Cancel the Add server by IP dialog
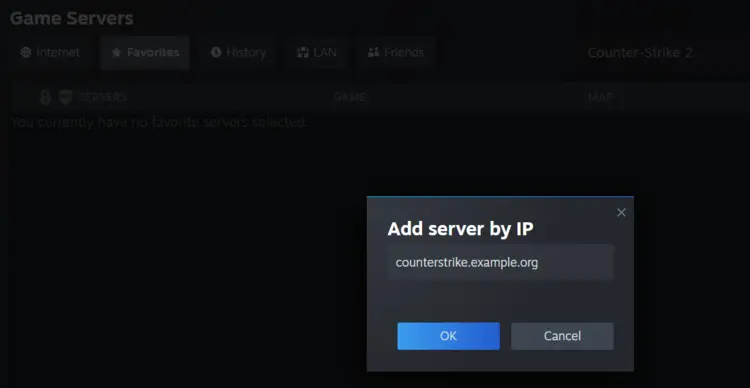750x388 pixels. (x=562, y=336)
